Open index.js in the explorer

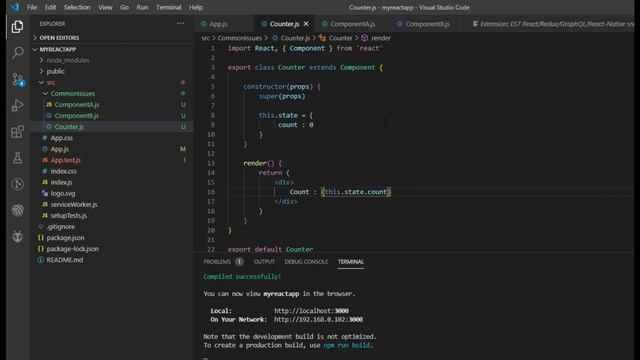point(111,182)
